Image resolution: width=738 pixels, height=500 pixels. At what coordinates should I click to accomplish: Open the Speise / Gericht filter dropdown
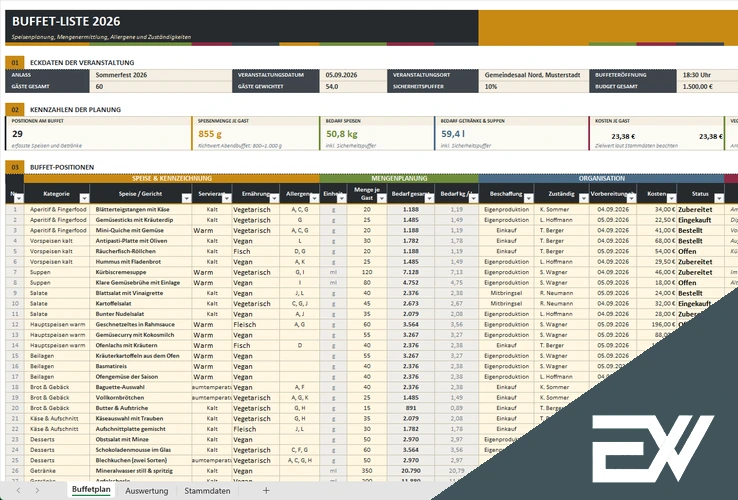(186, 198)
